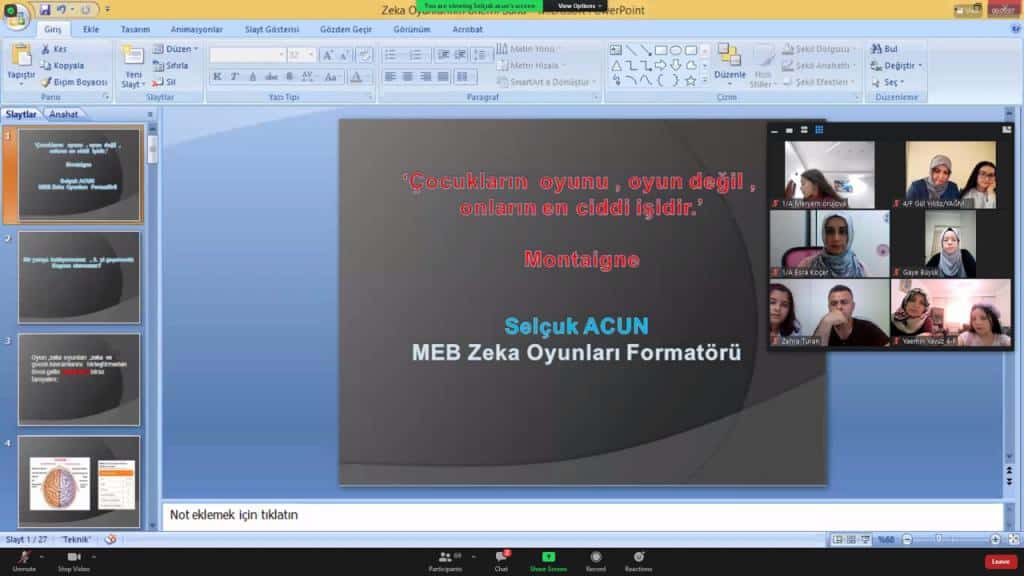
Task: Adjust the zoom slider handle
Action: (x=938, y=539)
